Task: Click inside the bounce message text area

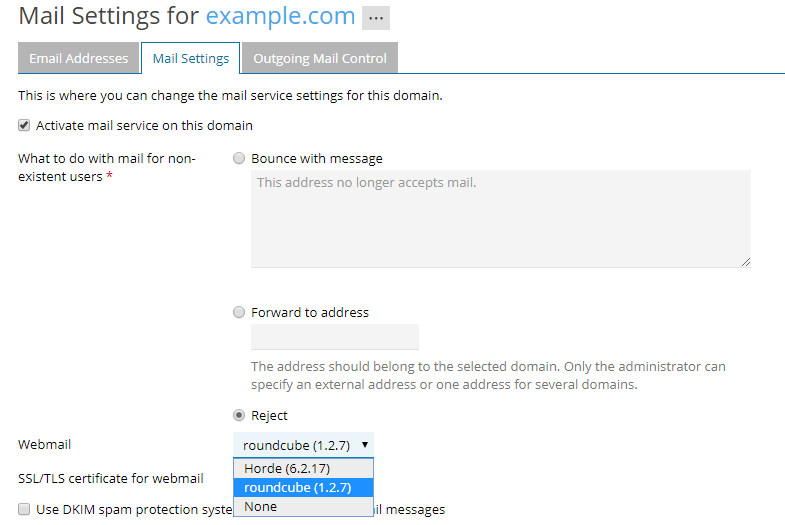Action: [500, 218]
